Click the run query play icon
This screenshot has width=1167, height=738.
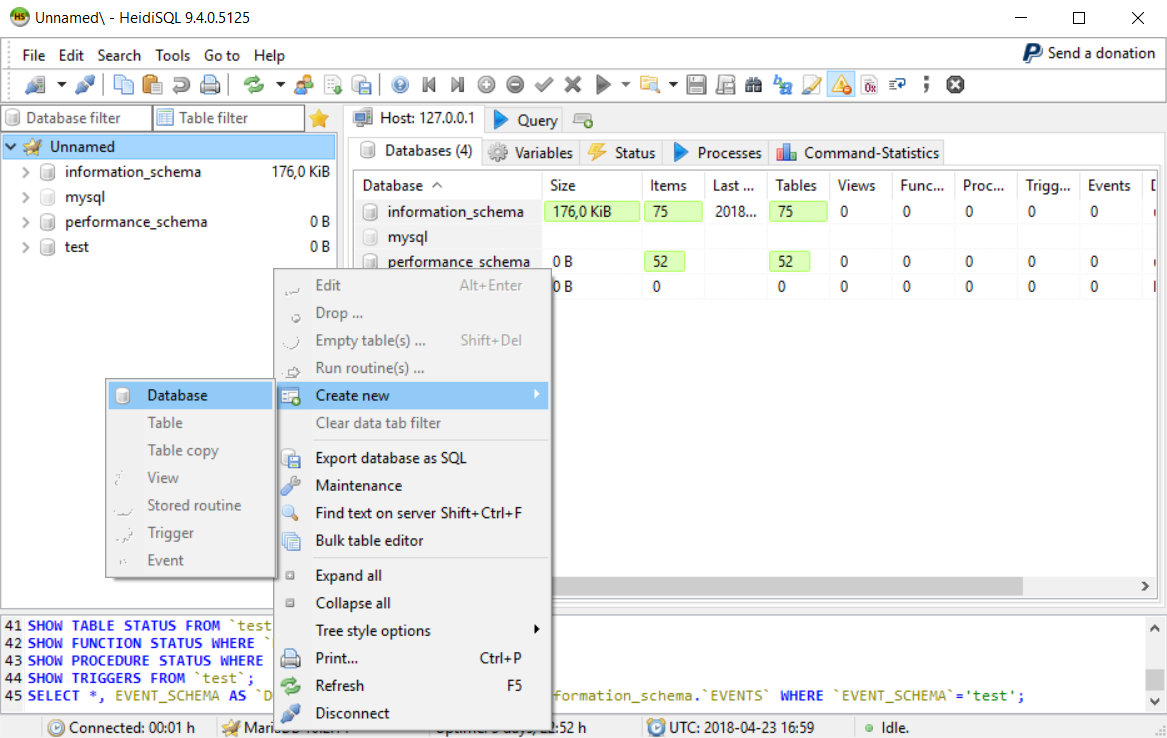pos(603,85)
